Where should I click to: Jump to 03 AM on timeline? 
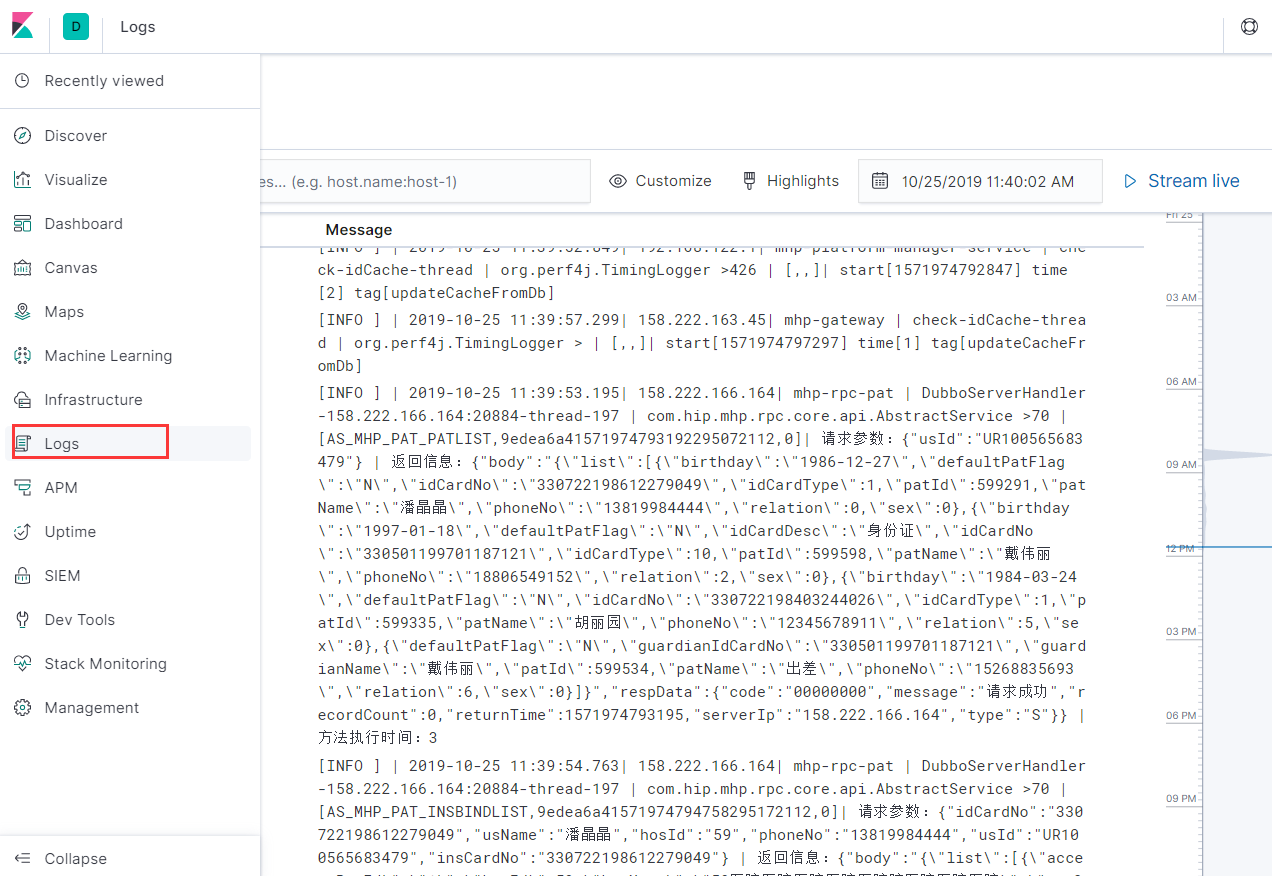coord(1181,298)
